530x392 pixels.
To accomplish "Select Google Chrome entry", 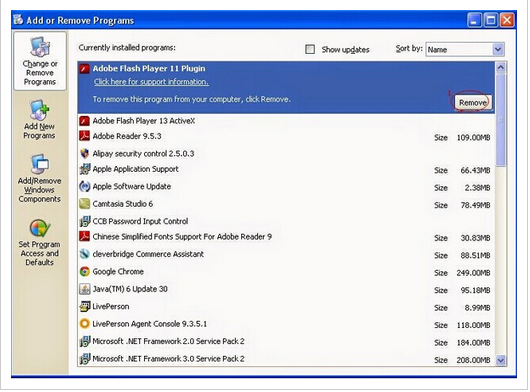I will click(286, 272).
